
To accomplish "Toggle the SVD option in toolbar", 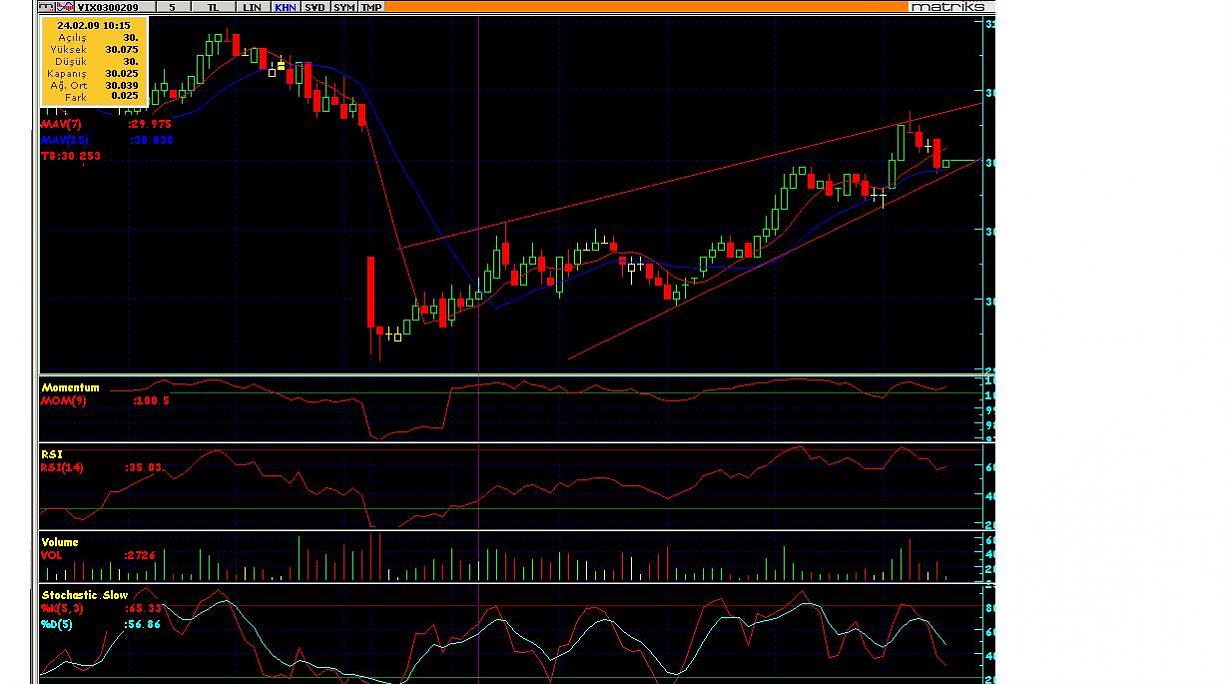I will click(315, 6).
